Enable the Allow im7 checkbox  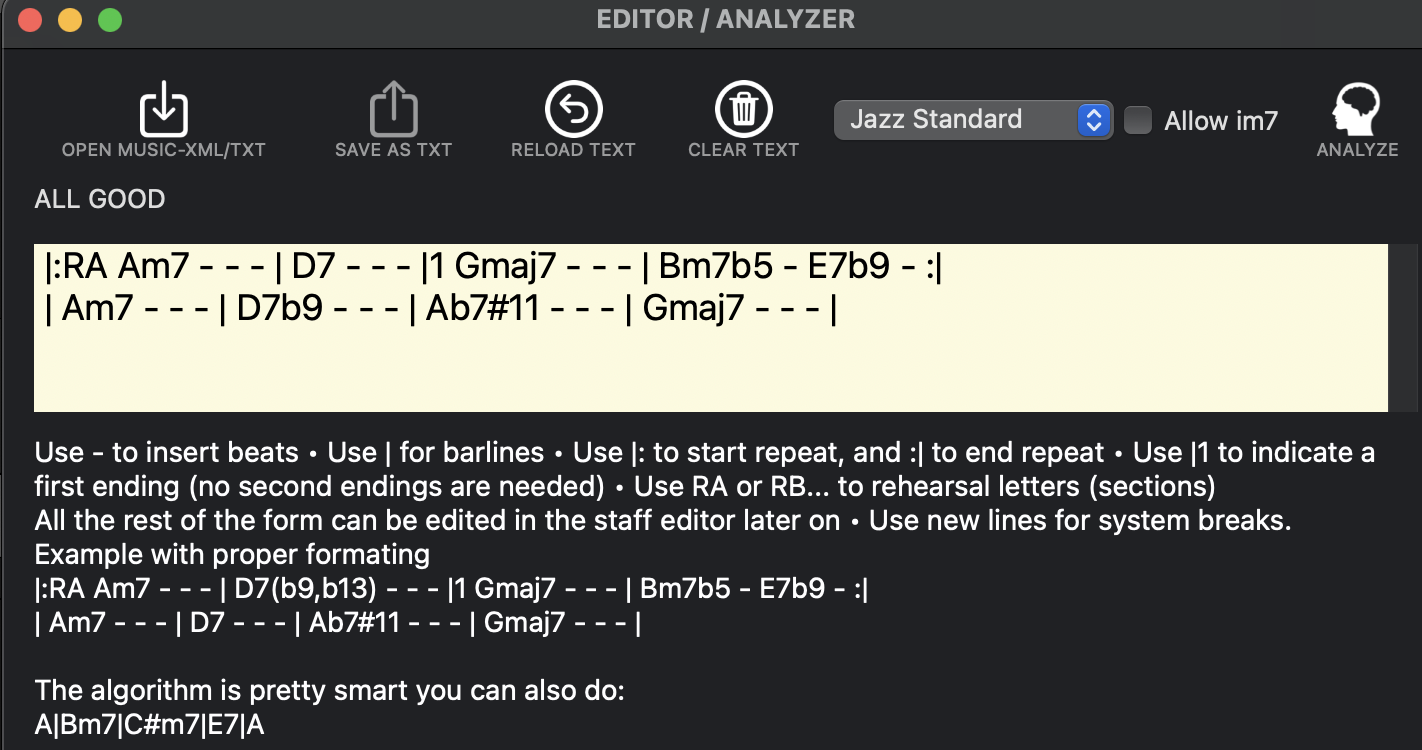(1138, 121)
